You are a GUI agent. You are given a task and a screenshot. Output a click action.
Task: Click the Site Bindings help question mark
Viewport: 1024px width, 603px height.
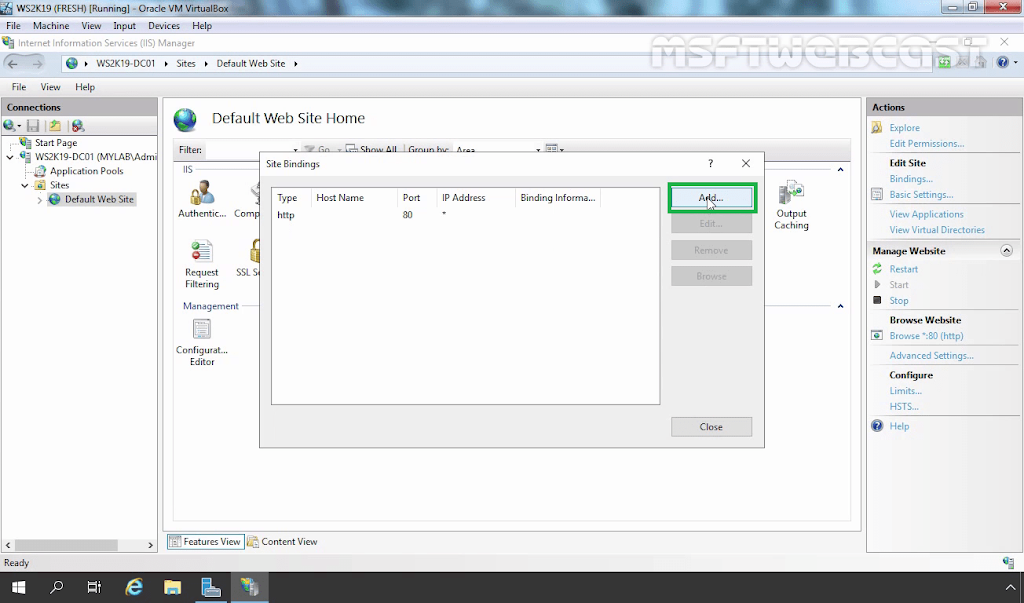coord(711,163)
